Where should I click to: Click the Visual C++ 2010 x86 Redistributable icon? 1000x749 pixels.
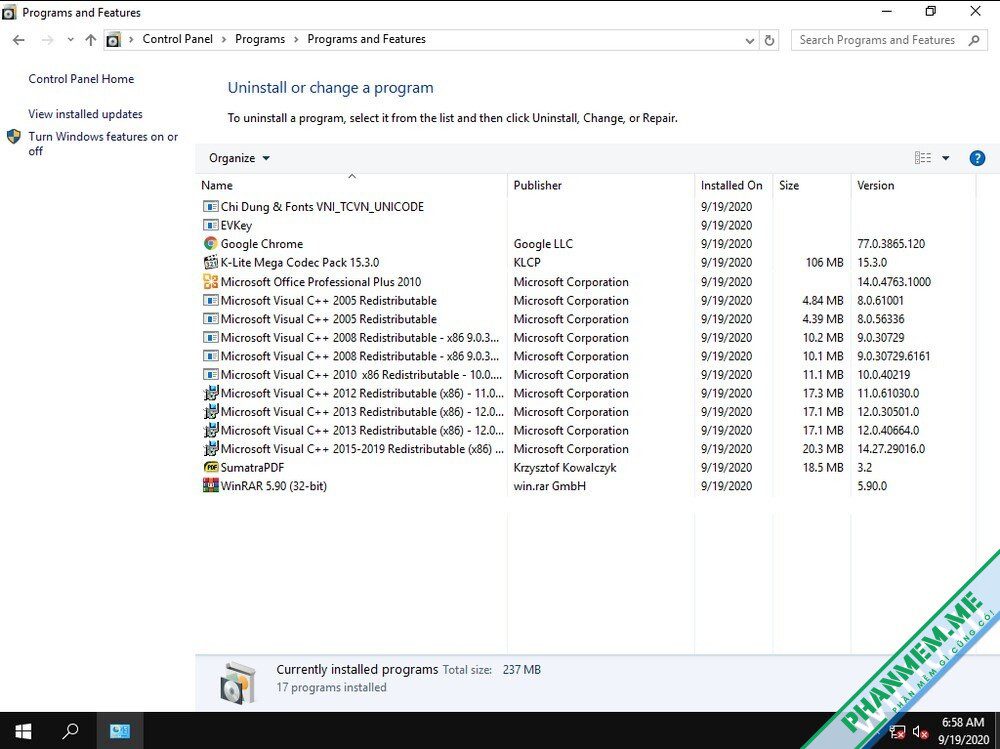pyautogui.click(x=210, y=374)
